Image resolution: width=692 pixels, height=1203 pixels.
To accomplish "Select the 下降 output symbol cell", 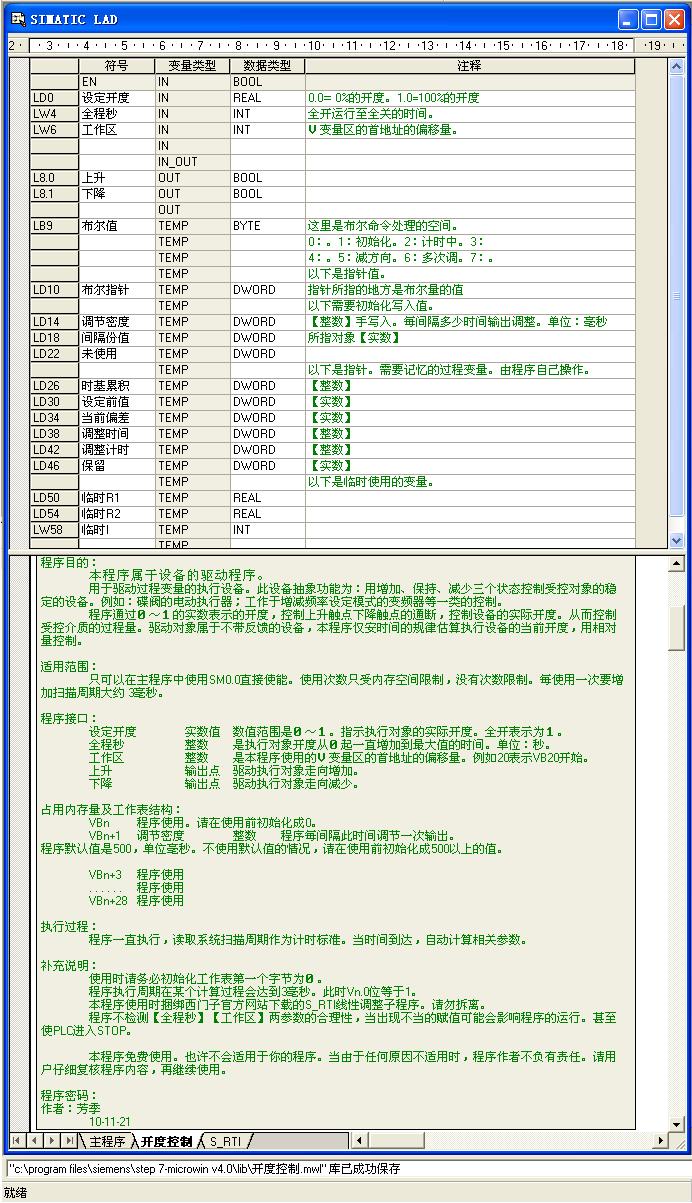I will pos(116,194).
